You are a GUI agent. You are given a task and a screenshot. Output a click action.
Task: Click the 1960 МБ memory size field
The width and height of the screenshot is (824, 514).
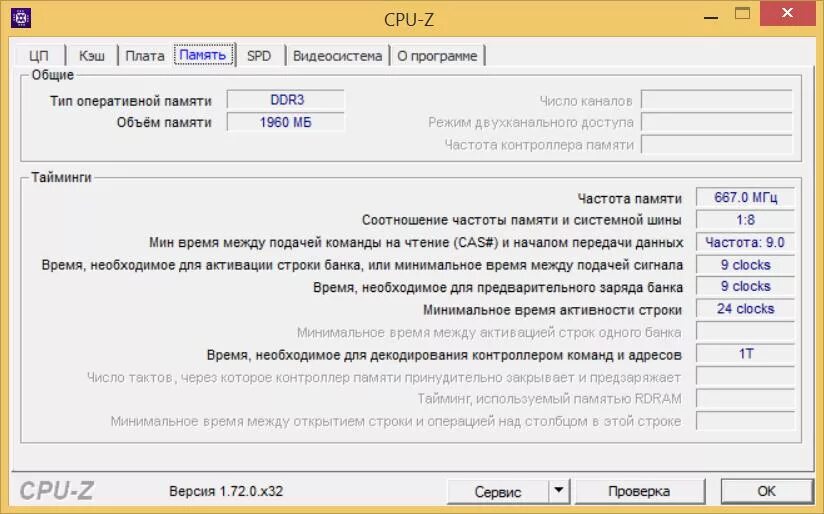tap(286, 122)
